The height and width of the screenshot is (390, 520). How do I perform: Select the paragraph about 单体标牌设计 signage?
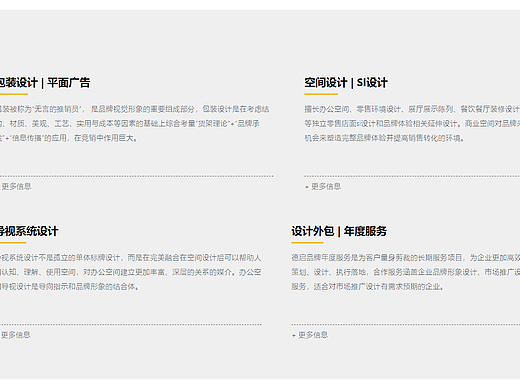click(x=131, y=272)
